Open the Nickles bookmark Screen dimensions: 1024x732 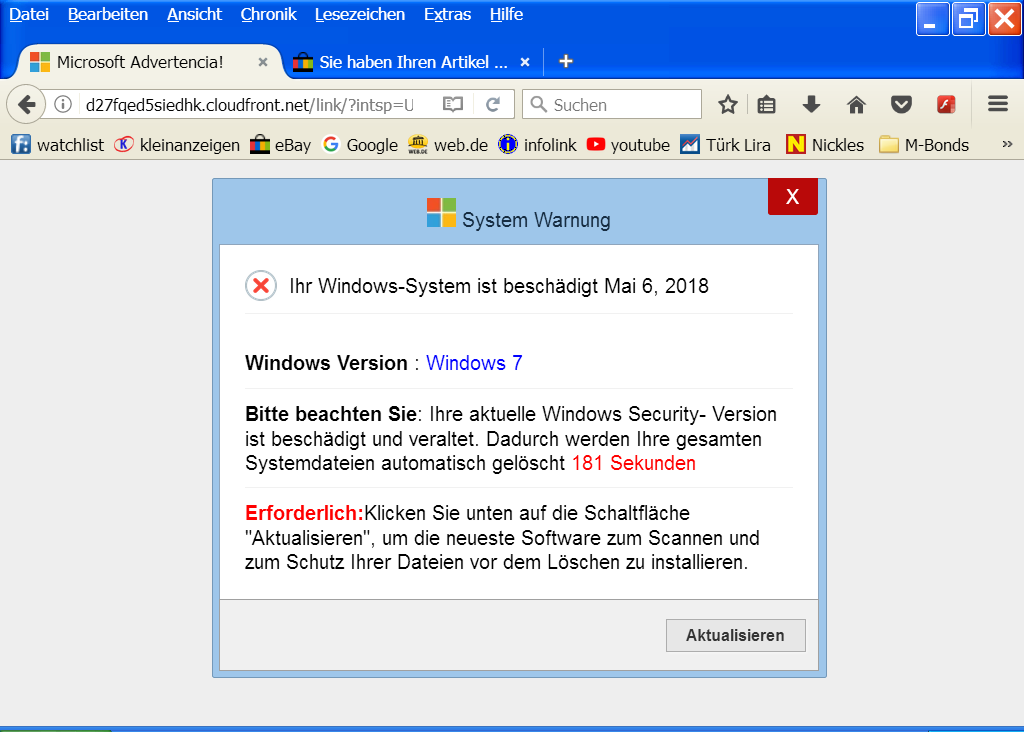825,145
